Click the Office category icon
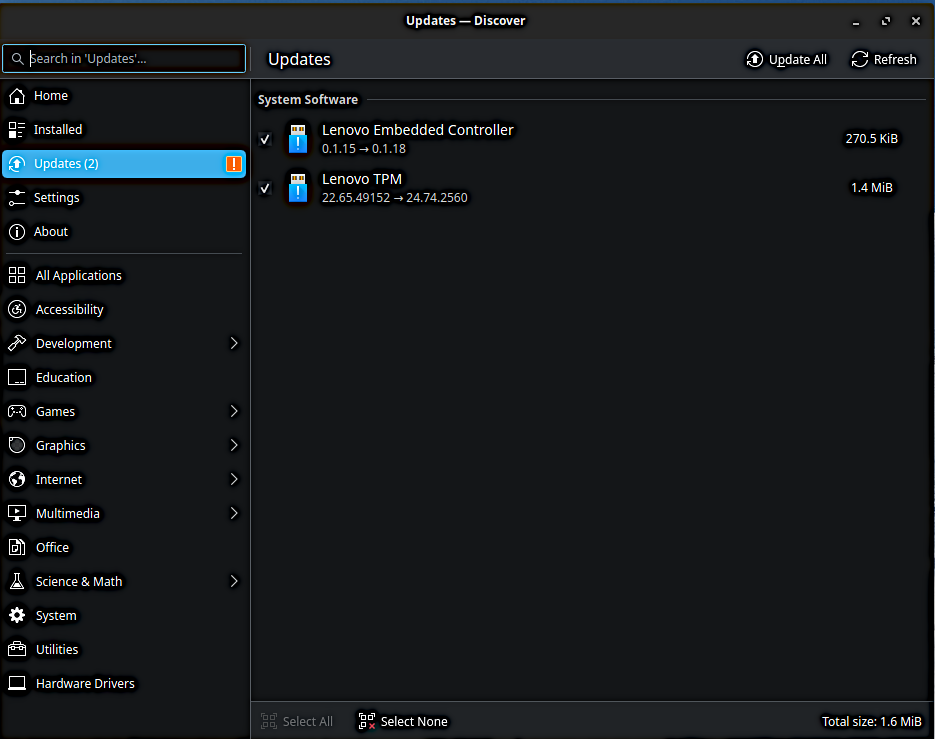The image size is (935, 739). tap(17, 548)
